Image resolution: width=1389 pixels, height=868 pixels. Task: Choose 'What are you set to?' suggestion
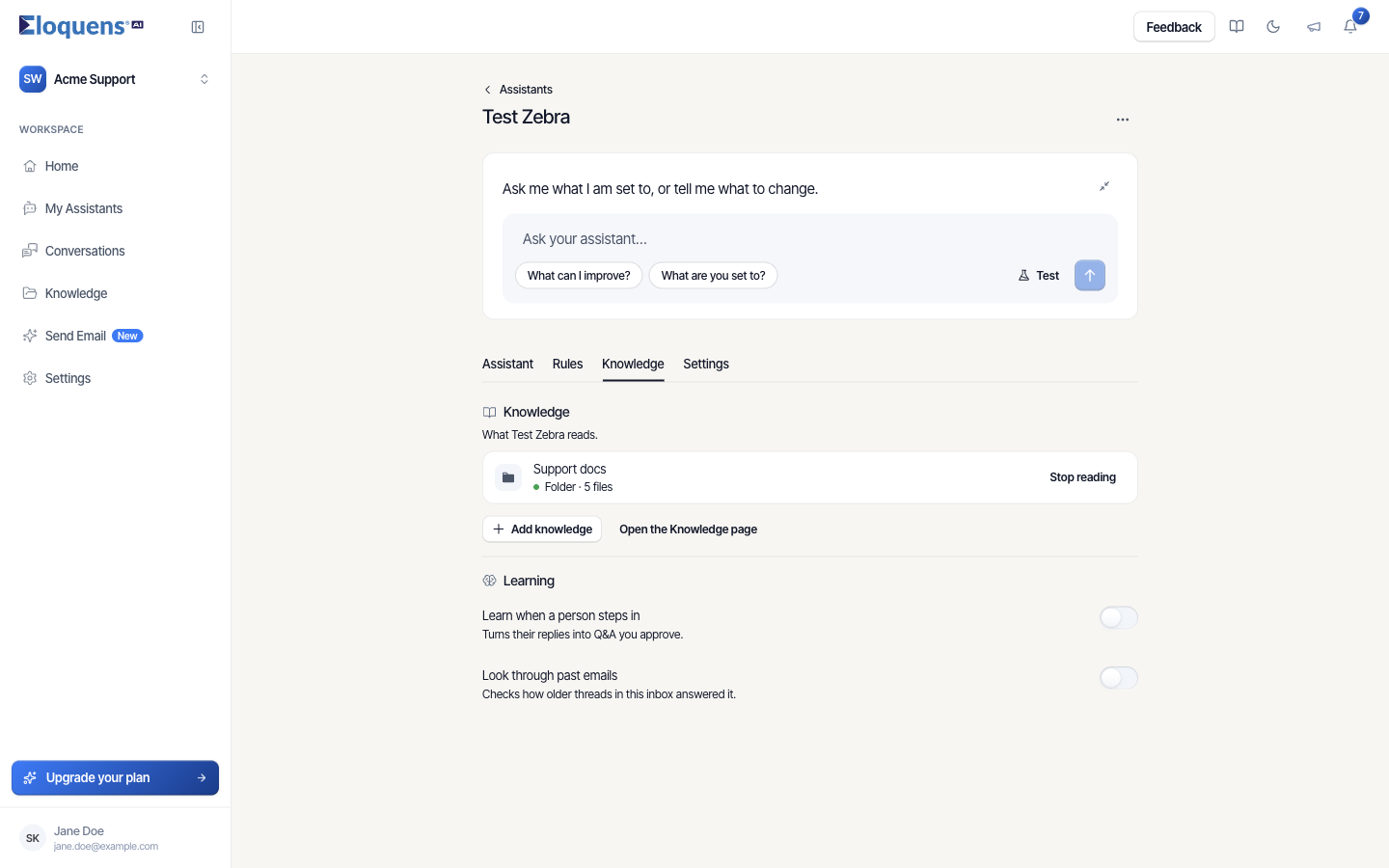[713, 276]
